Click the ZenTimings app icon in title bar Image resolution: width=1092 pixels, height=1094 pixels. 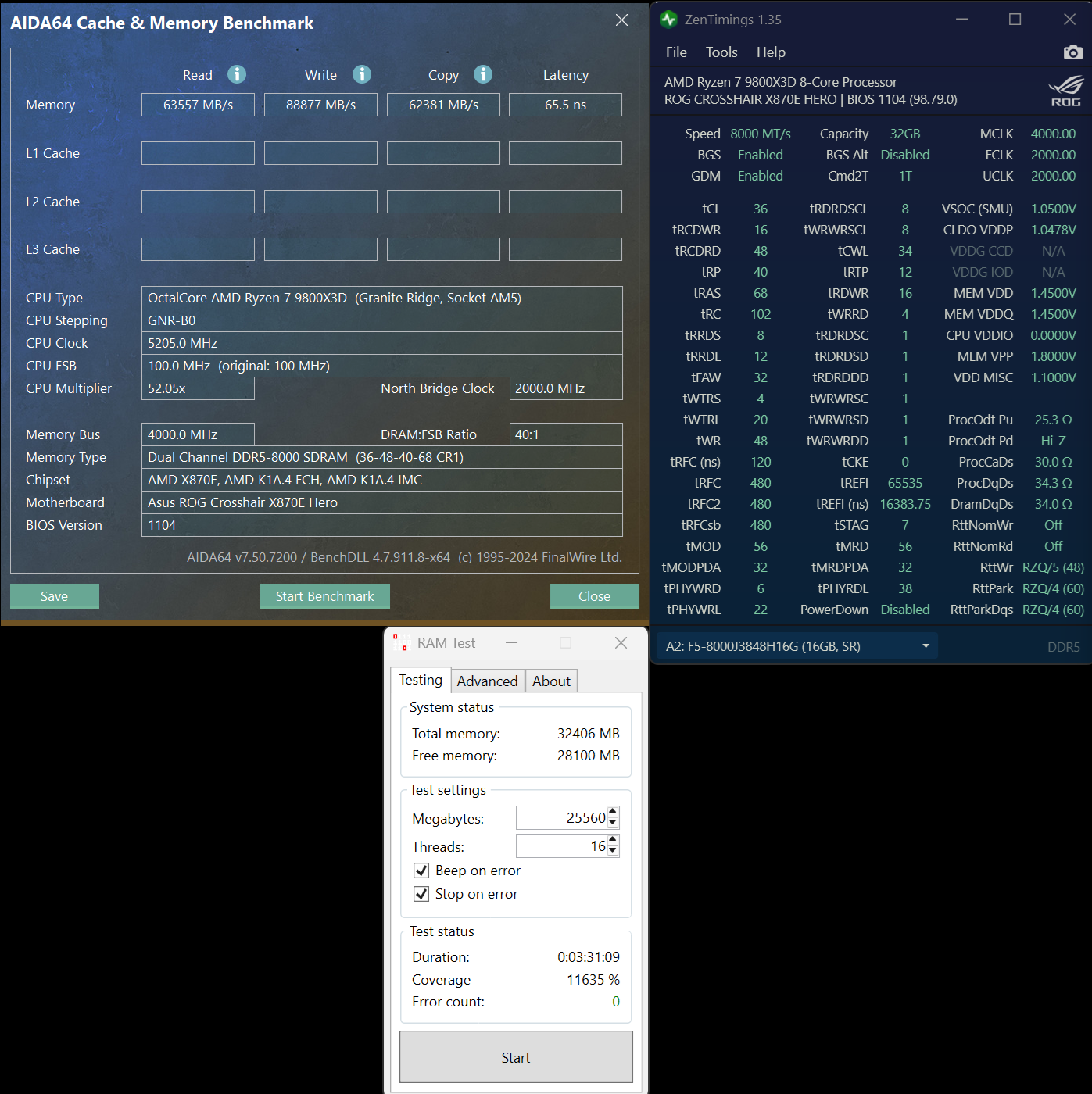pos(668,19)
